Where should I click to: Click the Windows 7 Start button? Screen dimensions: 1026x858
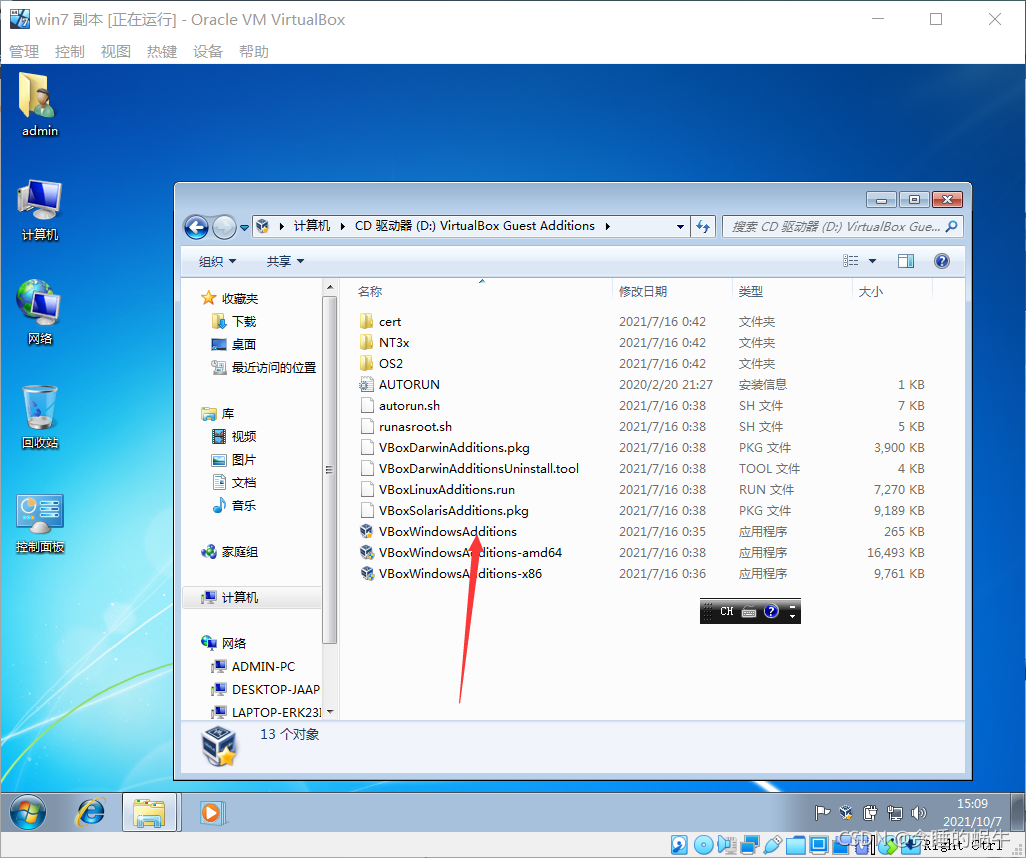coord(27,813)
